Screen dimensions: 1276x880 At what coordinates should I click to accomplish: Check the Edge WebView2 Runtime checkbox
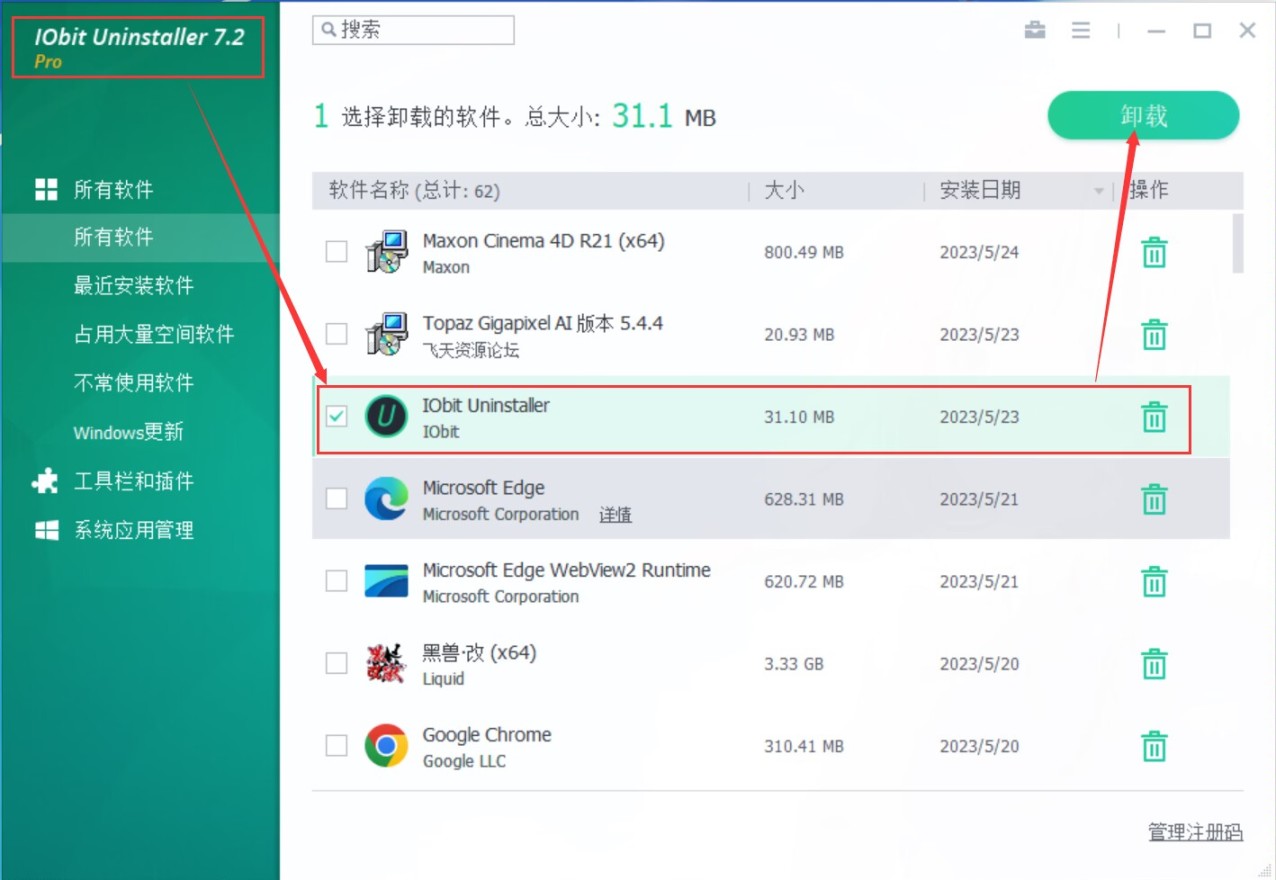337,580
